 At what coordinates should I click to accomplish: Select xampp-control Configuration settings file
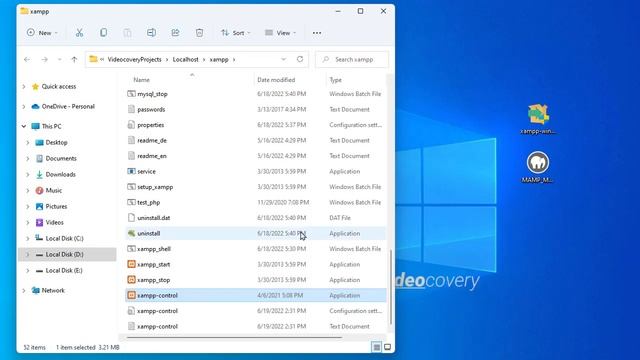(x=255, y=311)
